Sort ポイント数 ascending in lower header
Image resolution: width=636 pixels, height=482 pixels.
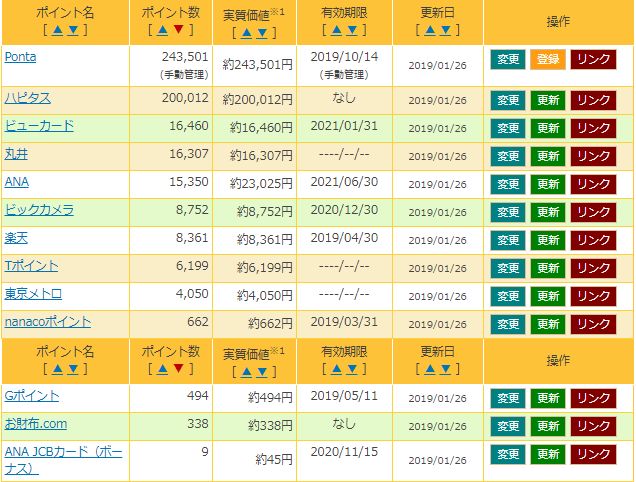[x=162, y=369]
